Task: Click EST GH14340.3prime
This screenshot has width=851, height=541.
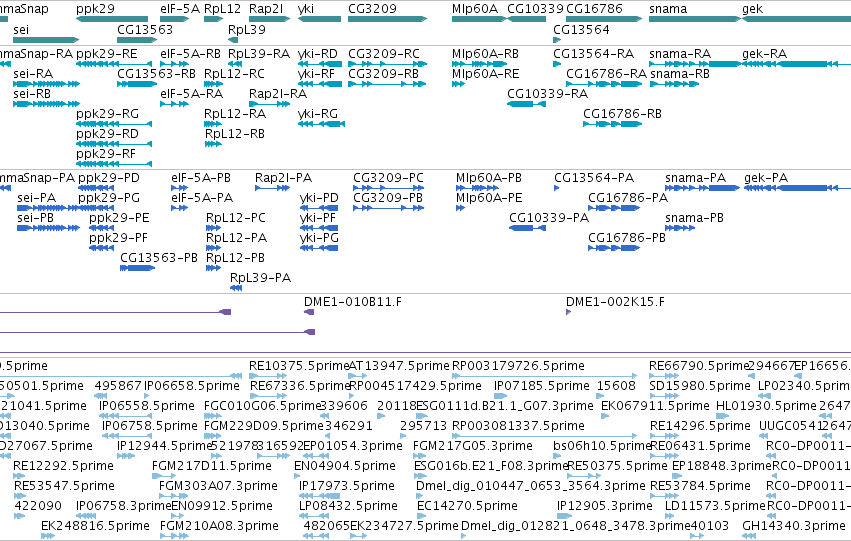Action: [794, 526]
